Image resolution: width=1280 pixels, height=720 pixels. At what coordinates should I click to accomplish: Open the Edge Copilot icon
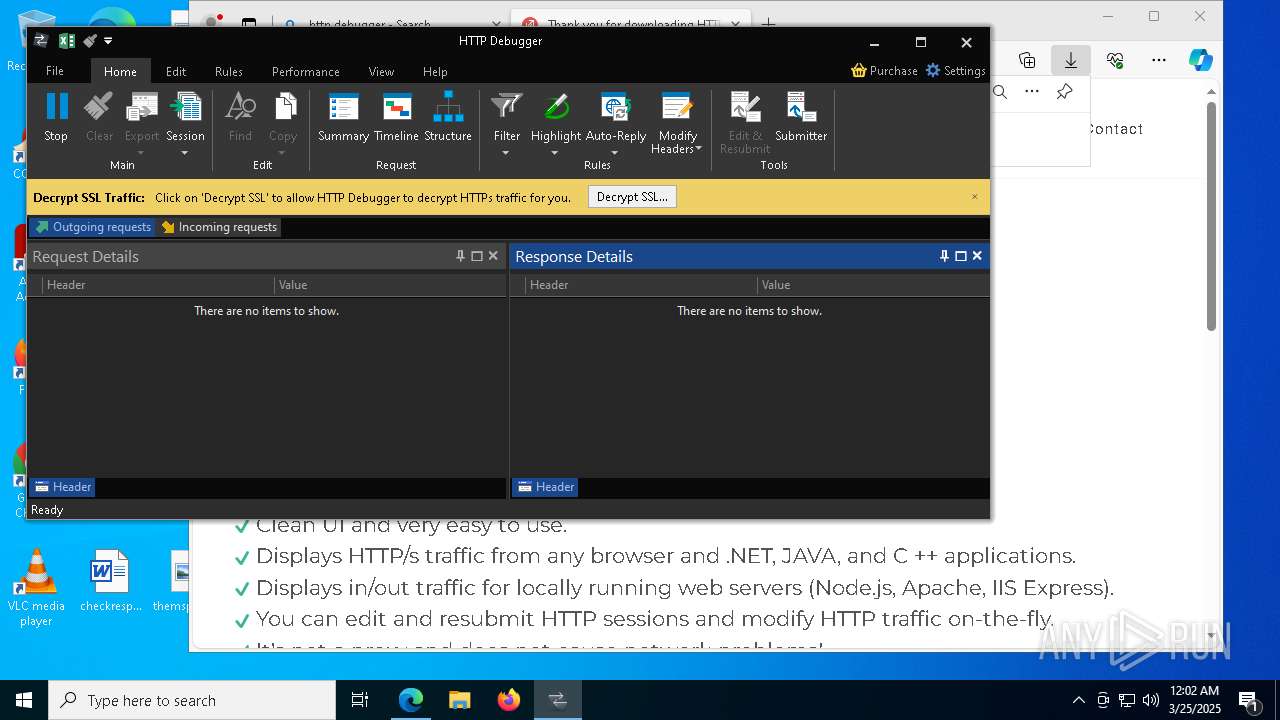(1201, 60)
